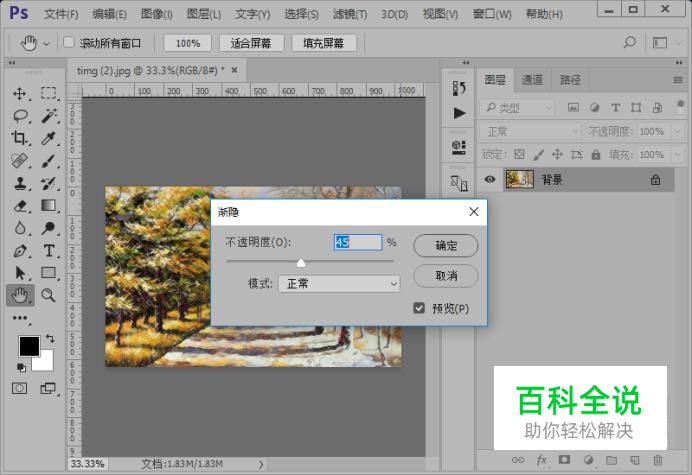Open Hand tool preset picker arrow
692x475 pixels.
pos(46,43)
